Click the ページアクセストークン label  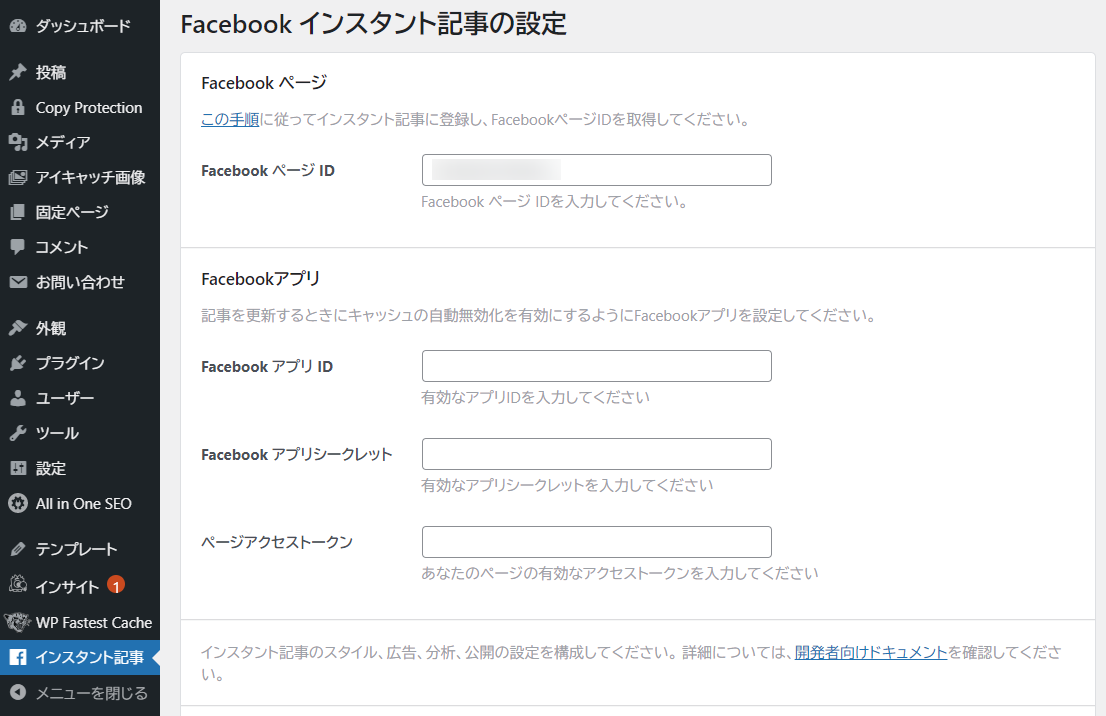pyautogui.click(x=276, y=542)
